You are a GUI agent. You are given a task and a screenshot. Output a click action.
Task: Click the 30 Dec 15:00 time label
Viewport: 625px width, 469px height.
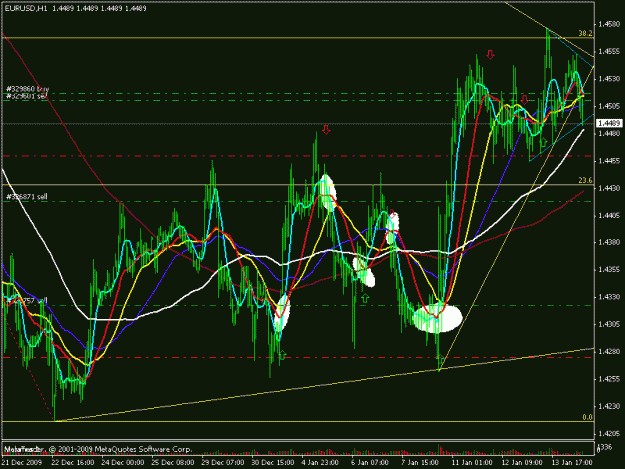pos(273,463)
